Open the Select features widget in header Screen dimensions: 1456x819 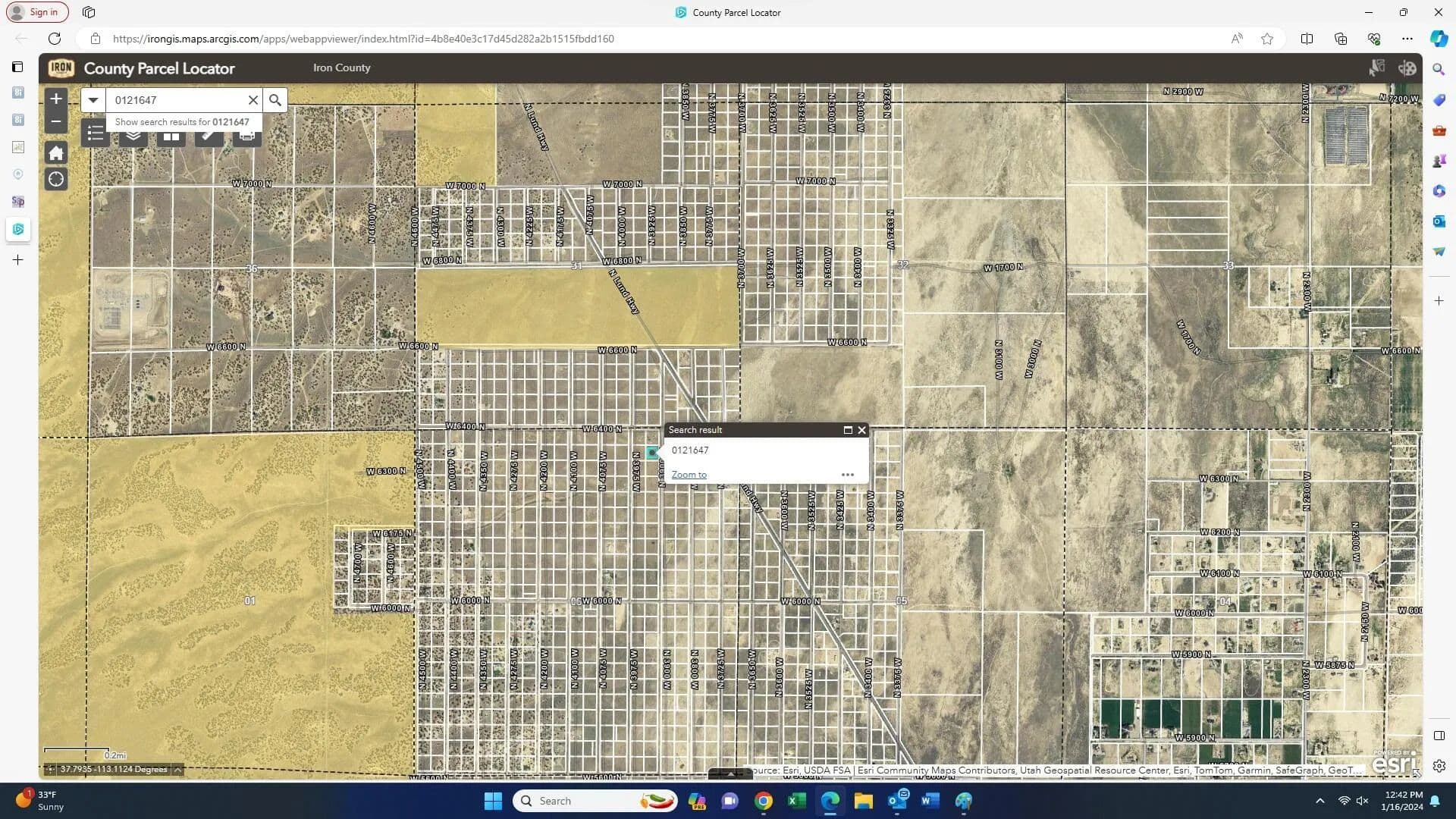click(1376, 68)
